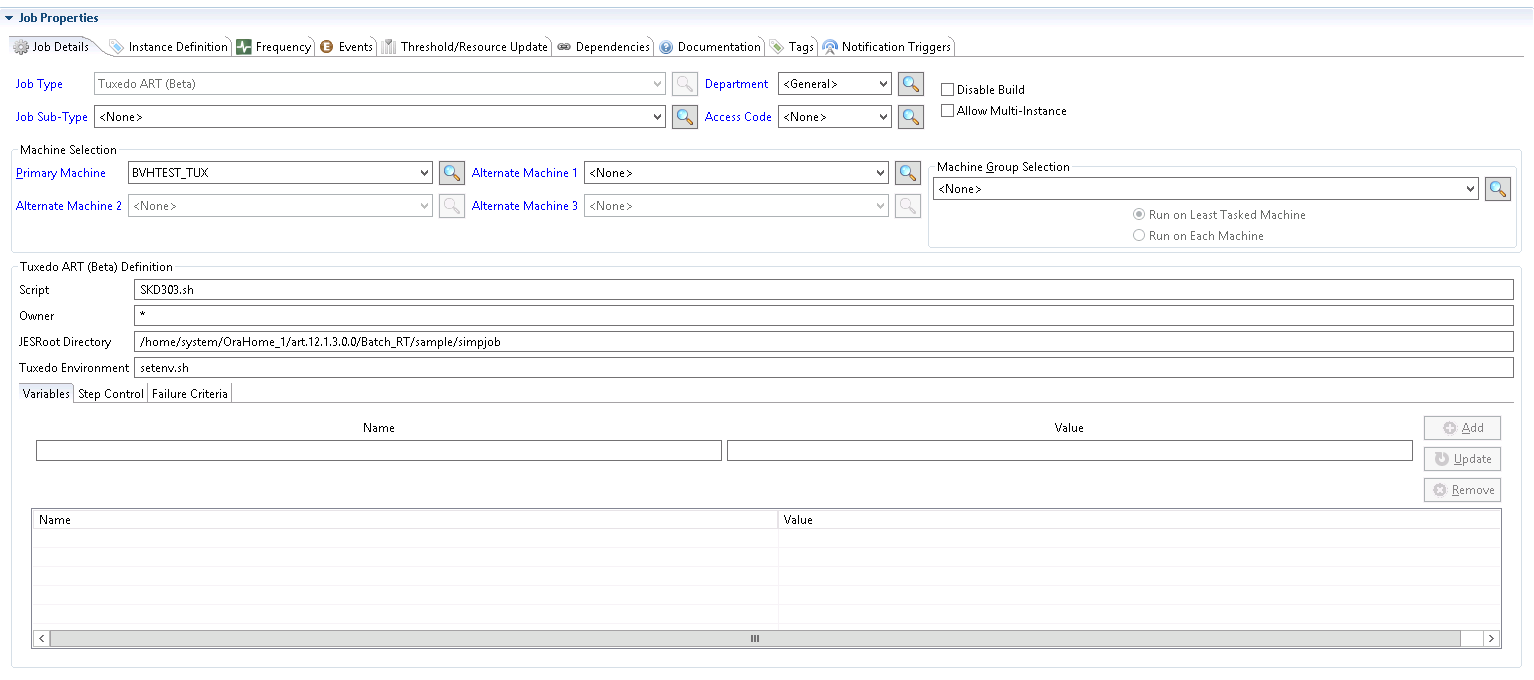The height and width of the screenshot is (680, 1534).
Task: Click the Update variable button
Action: [x=1462, y=459]
